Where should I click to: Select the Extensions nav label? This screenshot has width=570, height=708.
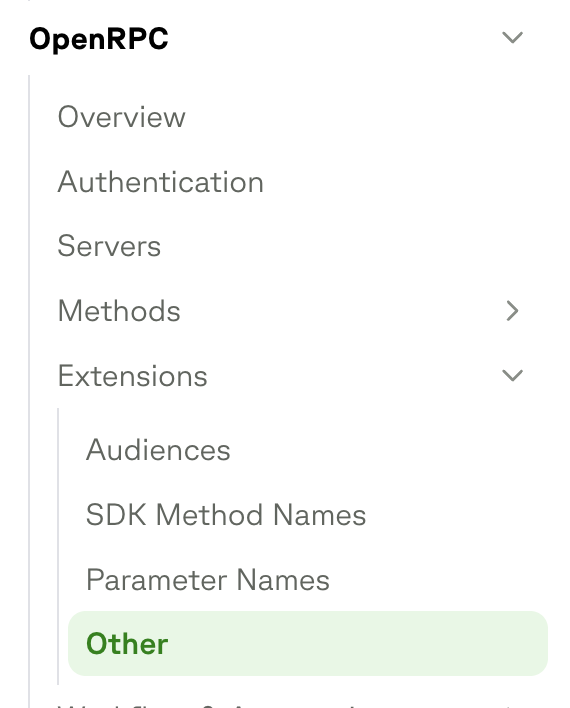point(133,375)
